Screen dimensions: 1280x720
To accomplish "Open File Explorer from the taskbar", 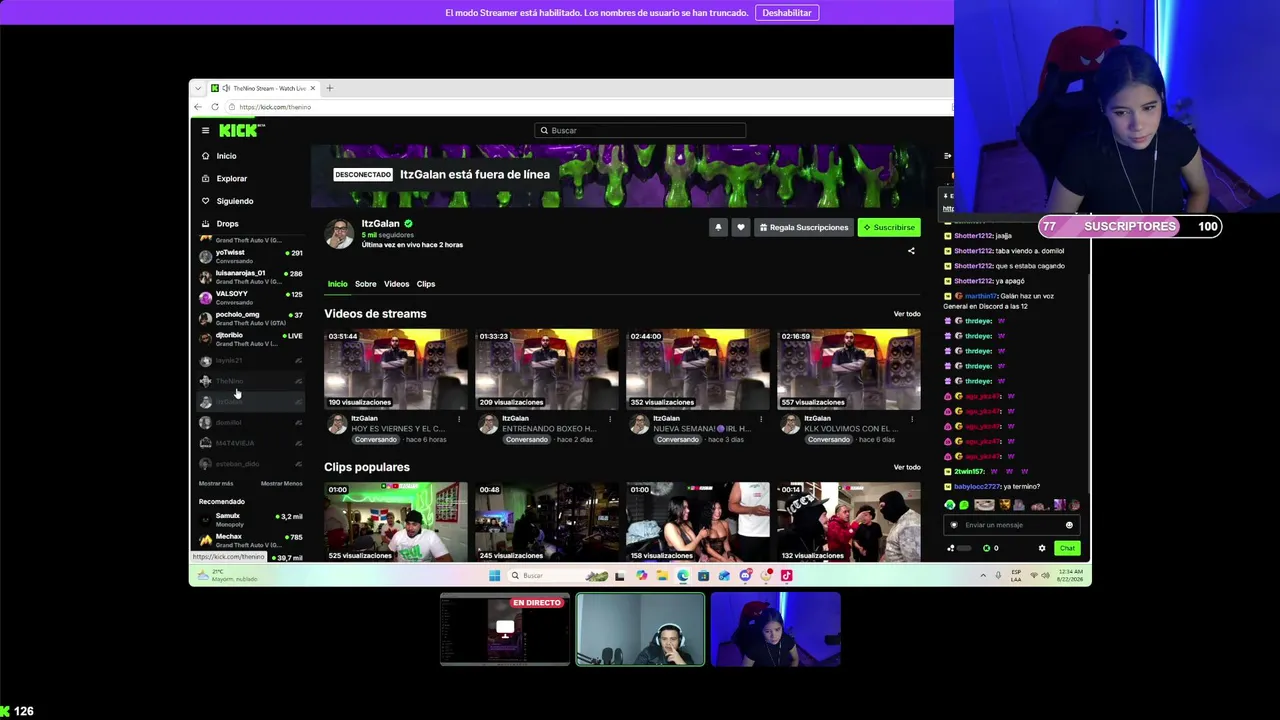I will (662, 576).
